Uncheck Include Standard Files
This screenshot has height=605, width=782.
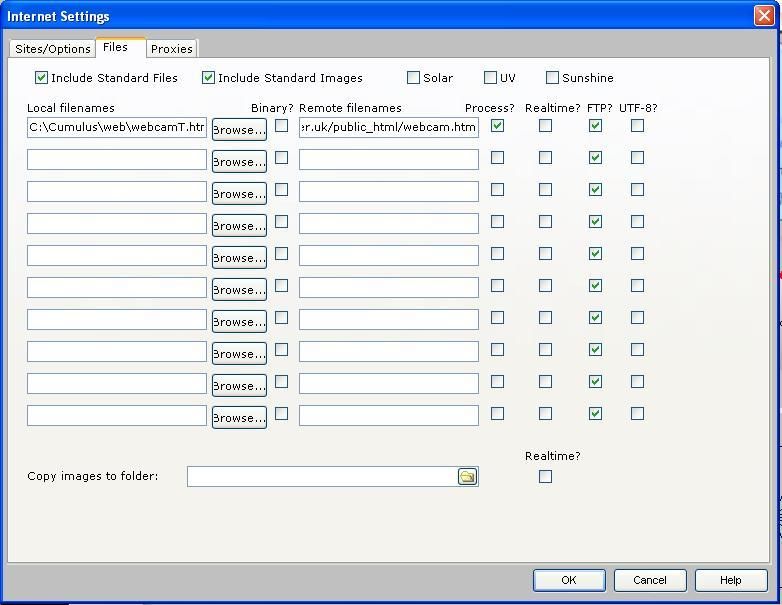point(42,78)
